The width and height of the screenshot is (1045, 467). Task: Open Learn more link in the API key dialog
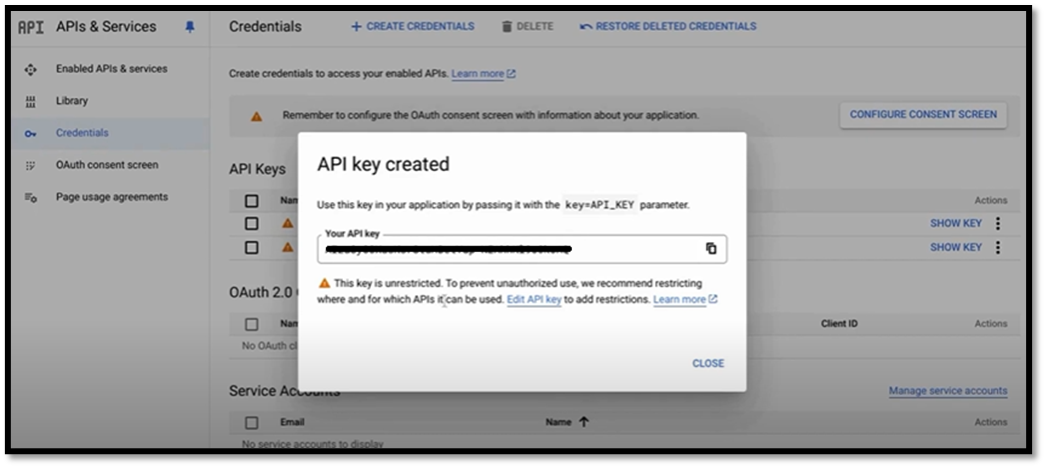[684, 300]
